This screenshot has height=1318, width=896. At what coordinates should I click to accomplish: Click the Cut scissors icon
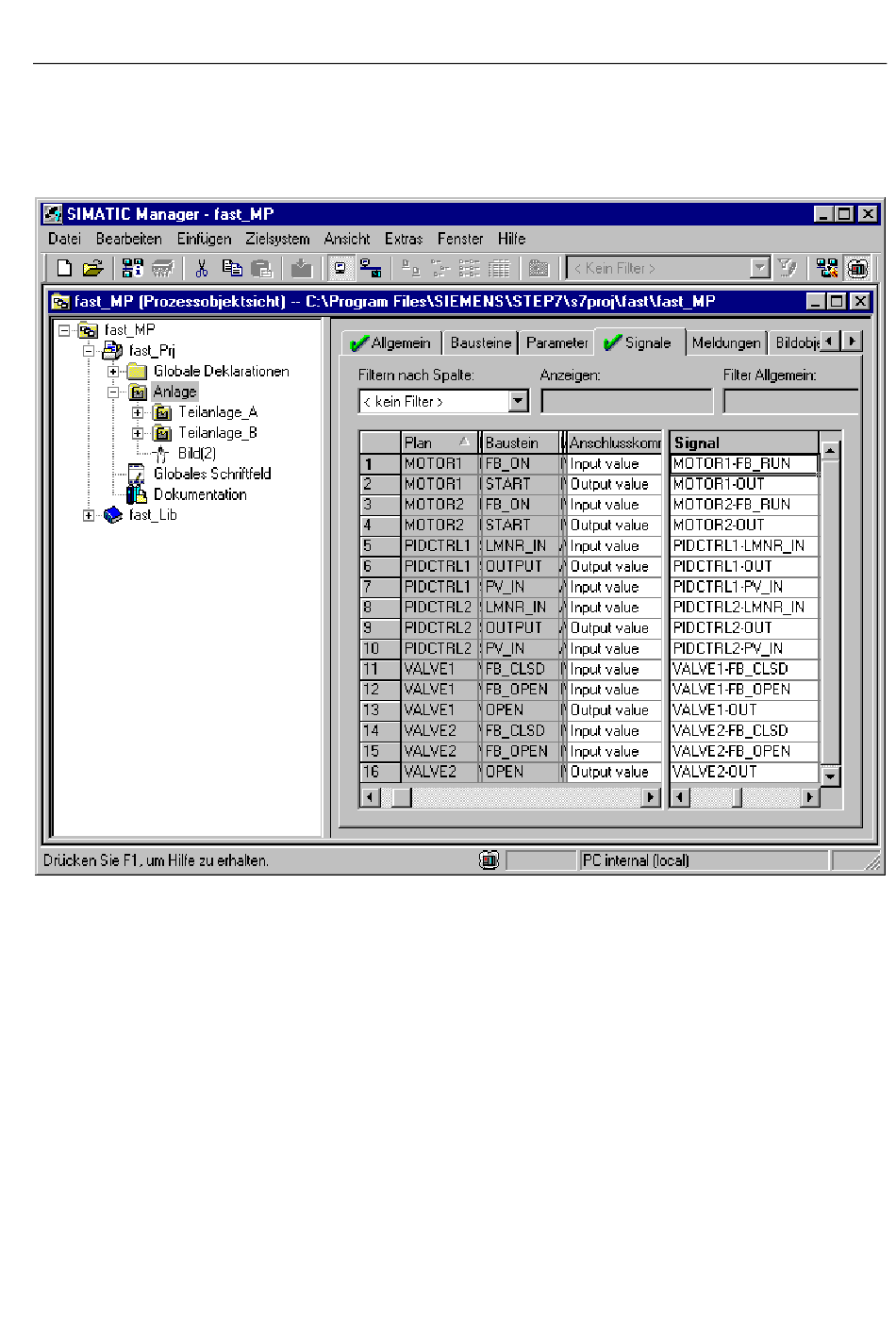pos(202,269)
